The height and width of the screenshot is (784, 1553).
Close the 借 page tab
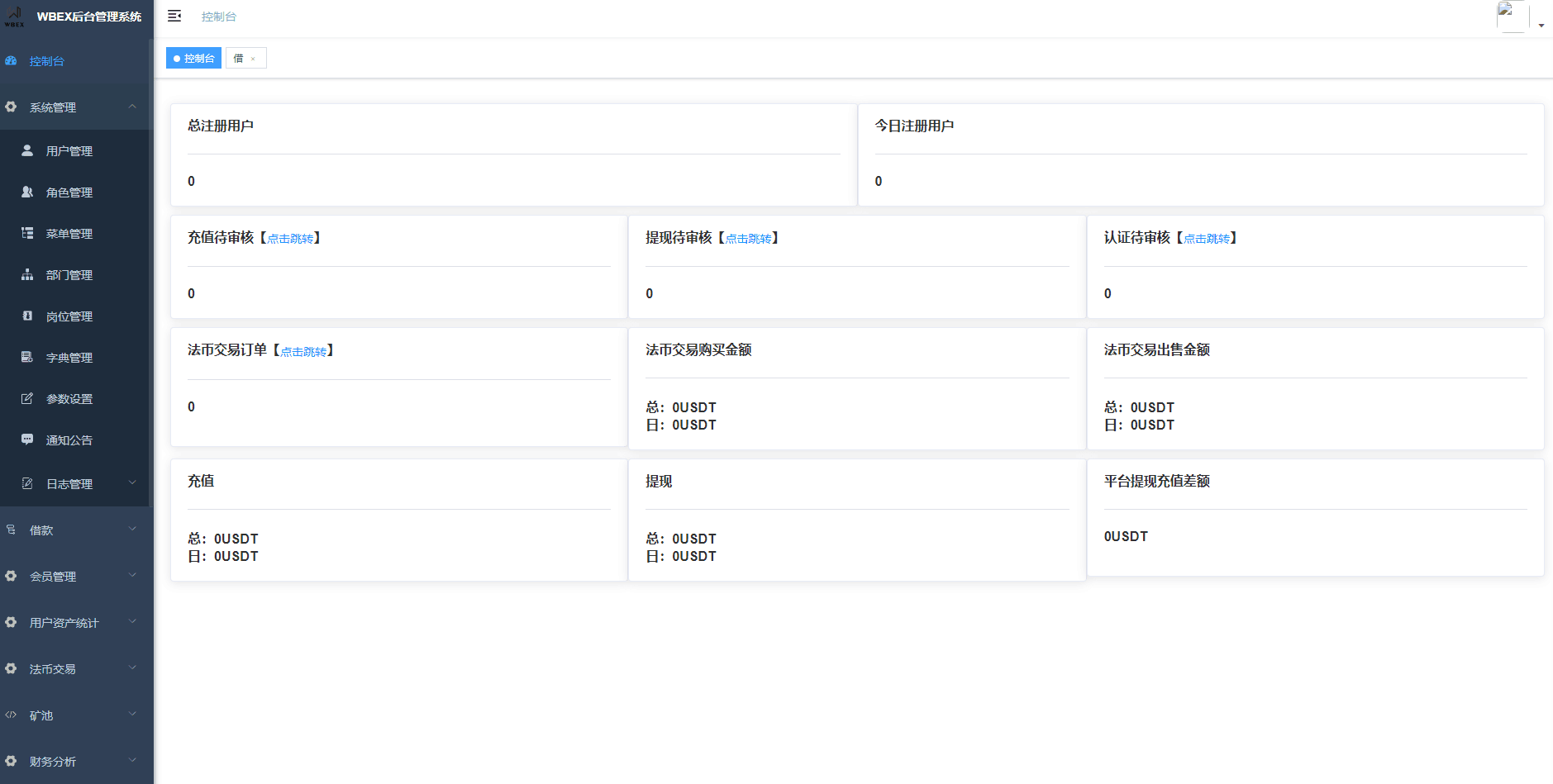coord(253,59)
